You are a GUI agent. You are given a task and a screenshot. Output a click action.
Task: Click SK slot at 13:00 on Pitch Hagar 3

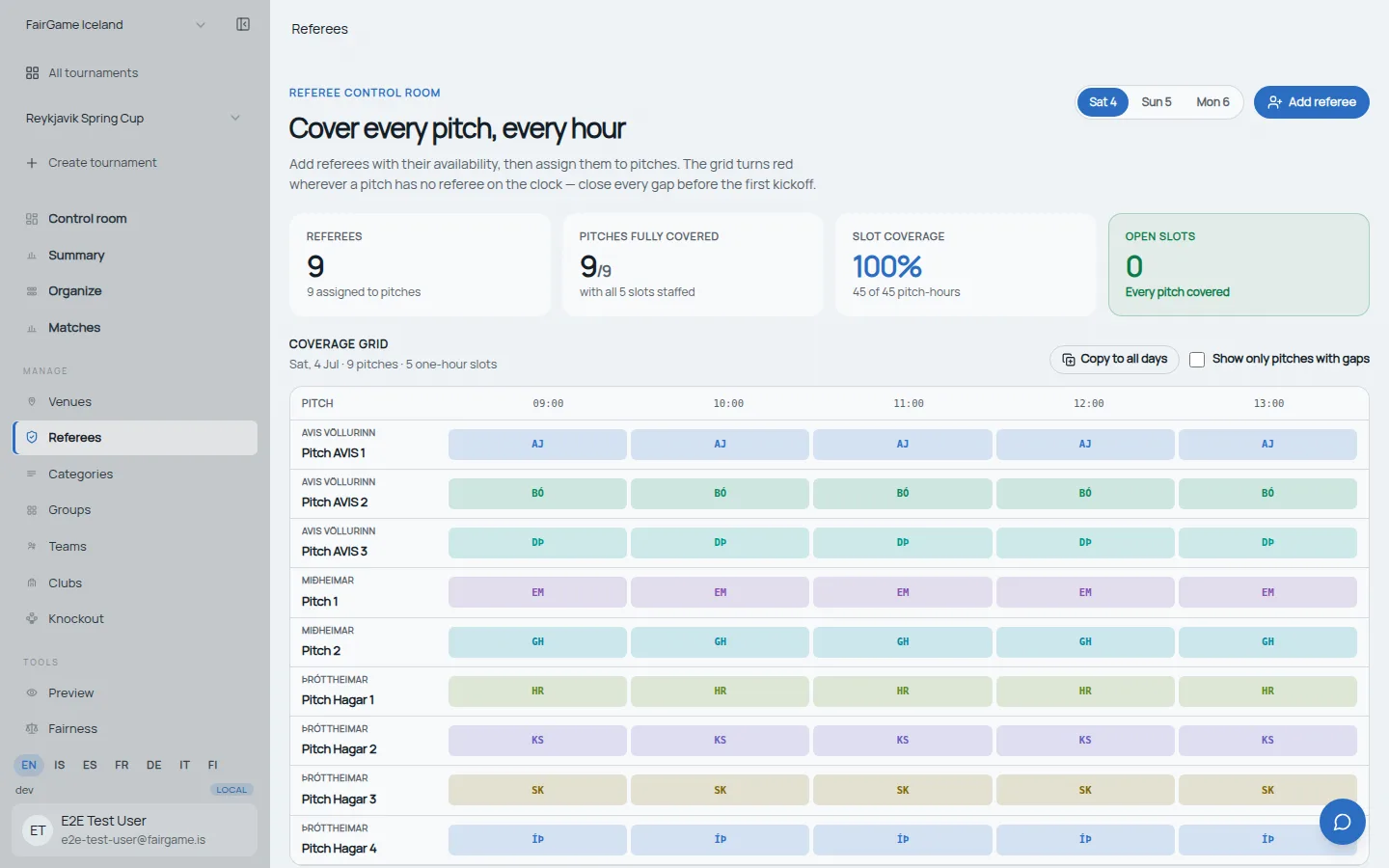click(x=1267, y=790)
